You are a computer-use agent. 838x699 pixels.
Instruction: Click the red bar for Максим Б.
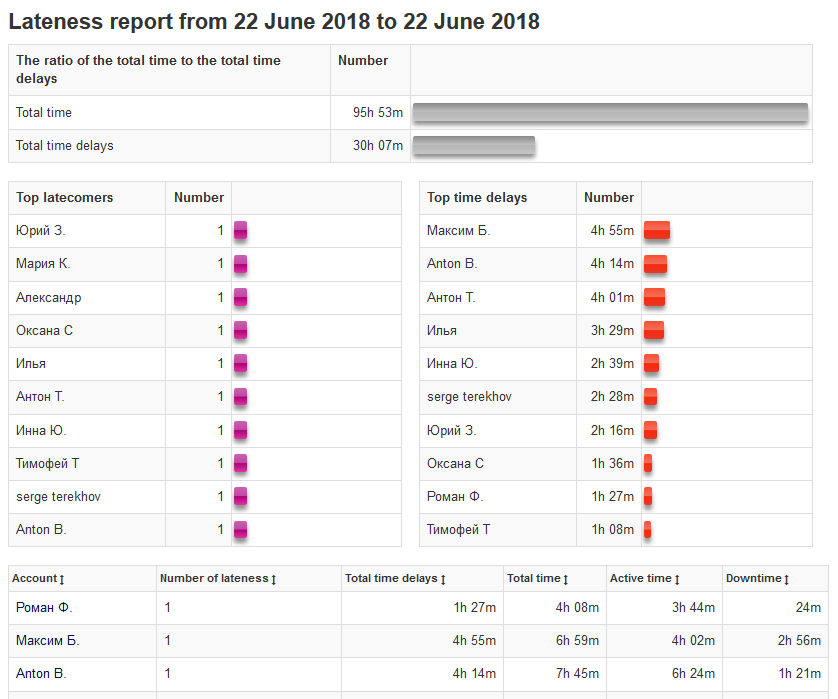coord(657,231)
